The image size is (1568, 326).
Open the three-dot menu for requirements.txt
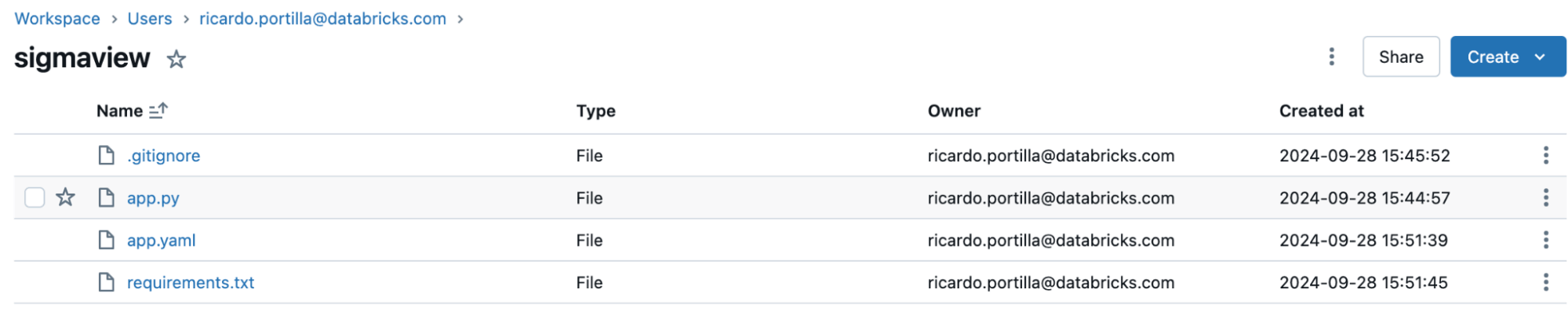coord(1545,282)
